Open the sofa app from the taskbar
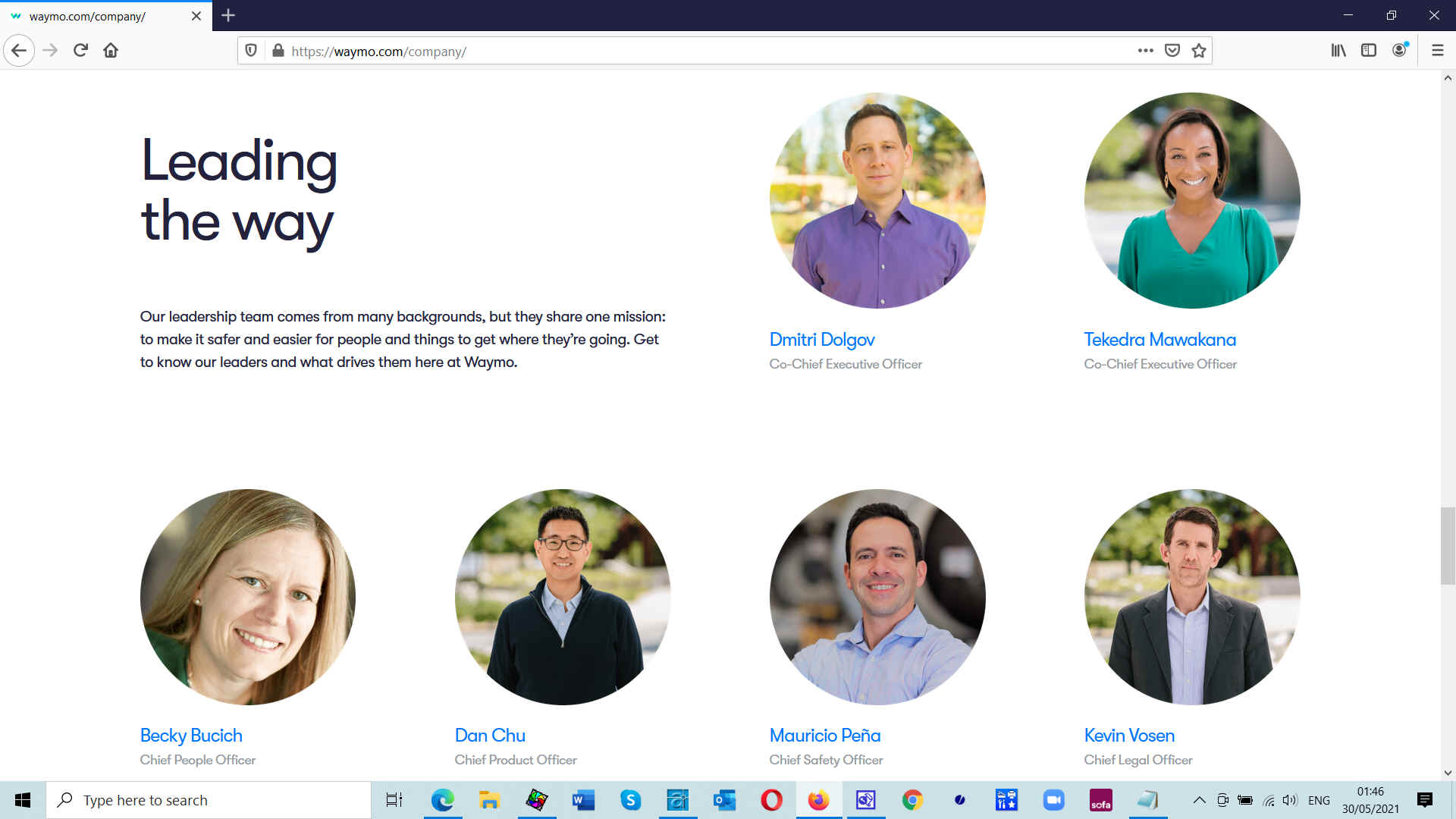 tap(1100, 800)
